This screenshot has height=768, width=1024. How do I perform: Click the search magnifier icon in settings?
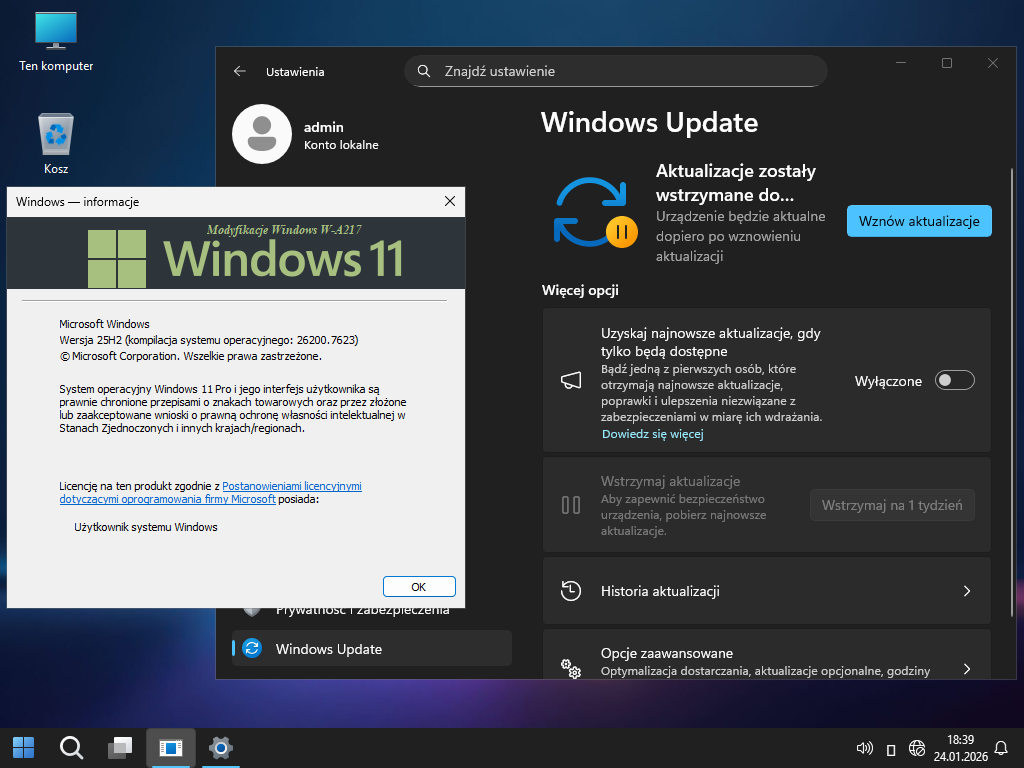point(424,71)
